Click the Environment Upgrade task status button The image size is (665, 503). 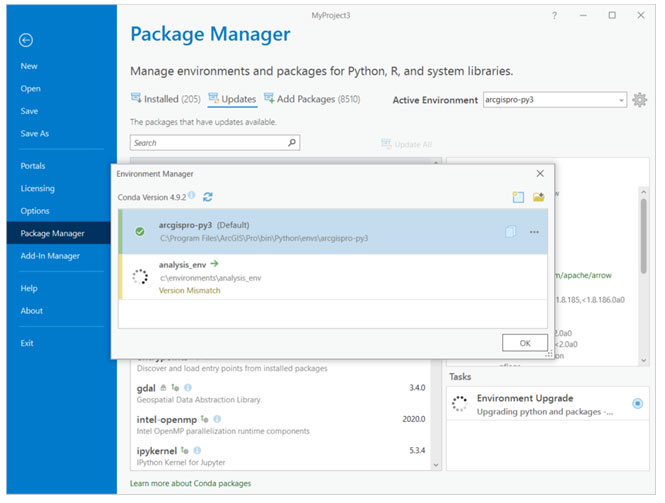pyautogui.click(x=637, y=404)
